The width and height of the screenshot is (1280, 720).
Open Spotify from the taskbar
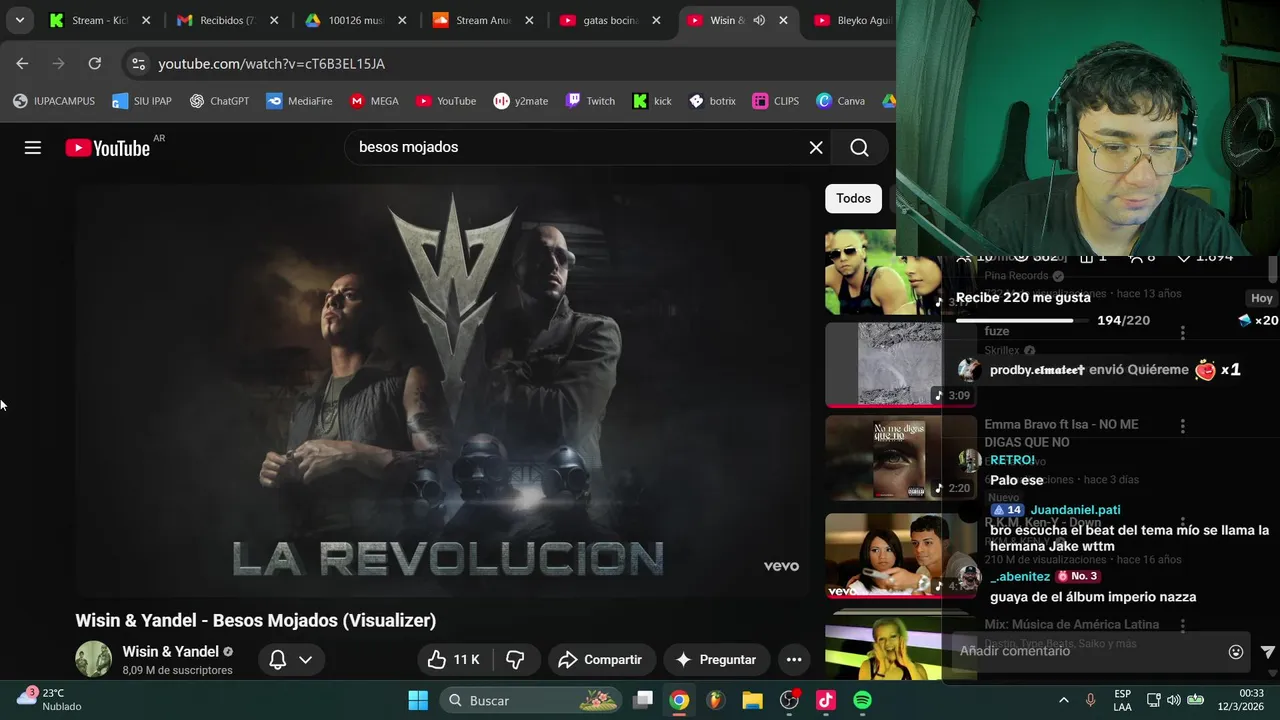862,700
